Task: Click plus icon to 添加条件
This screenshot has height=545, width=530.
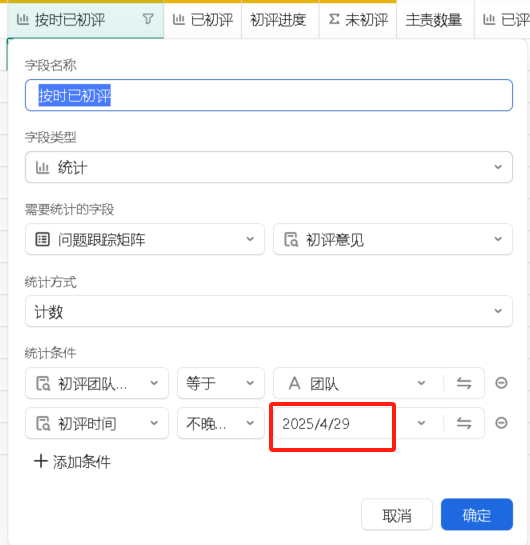Action: (40, 462)
